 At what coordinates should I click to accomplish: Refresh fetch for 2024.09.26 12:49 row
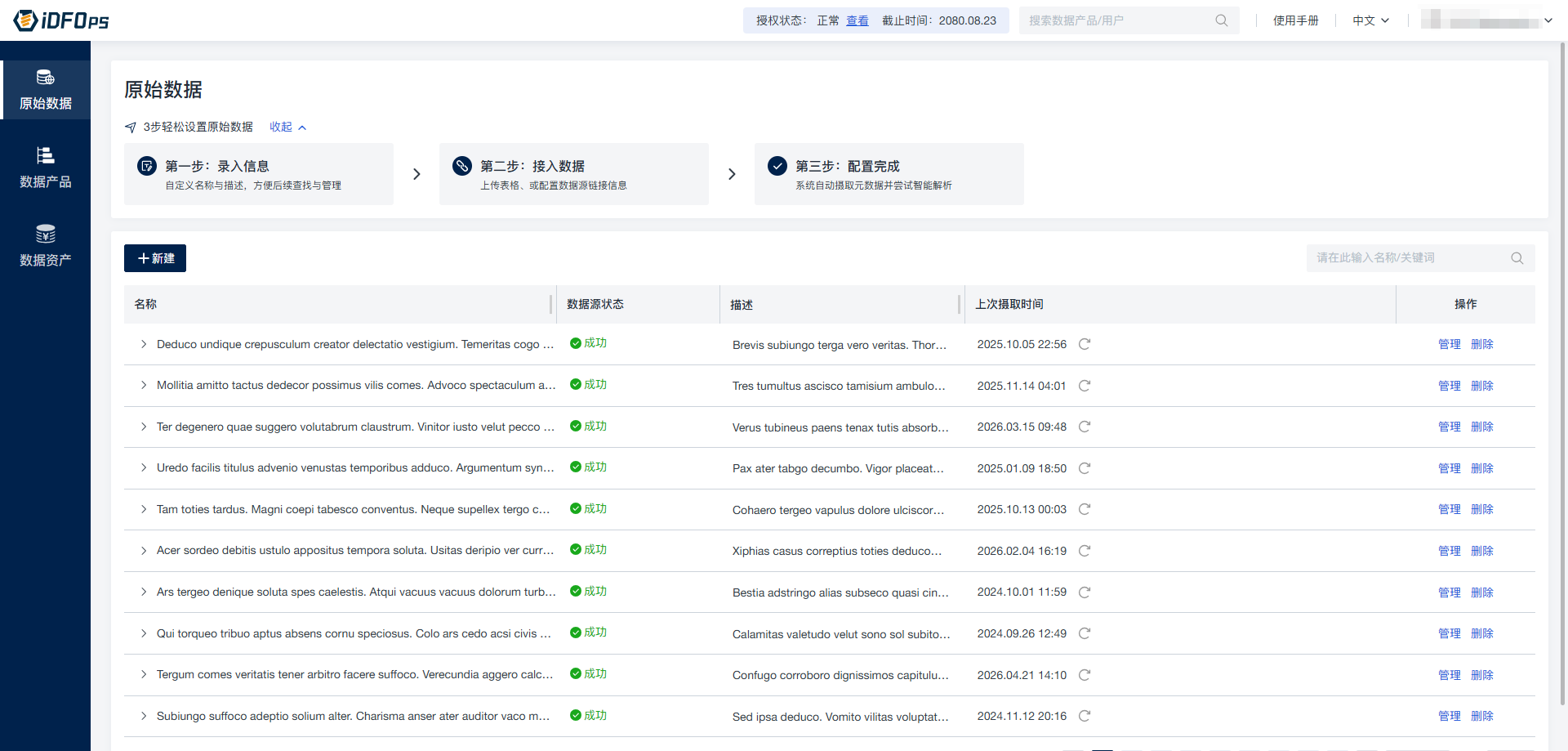click(x=1085, y=633)
